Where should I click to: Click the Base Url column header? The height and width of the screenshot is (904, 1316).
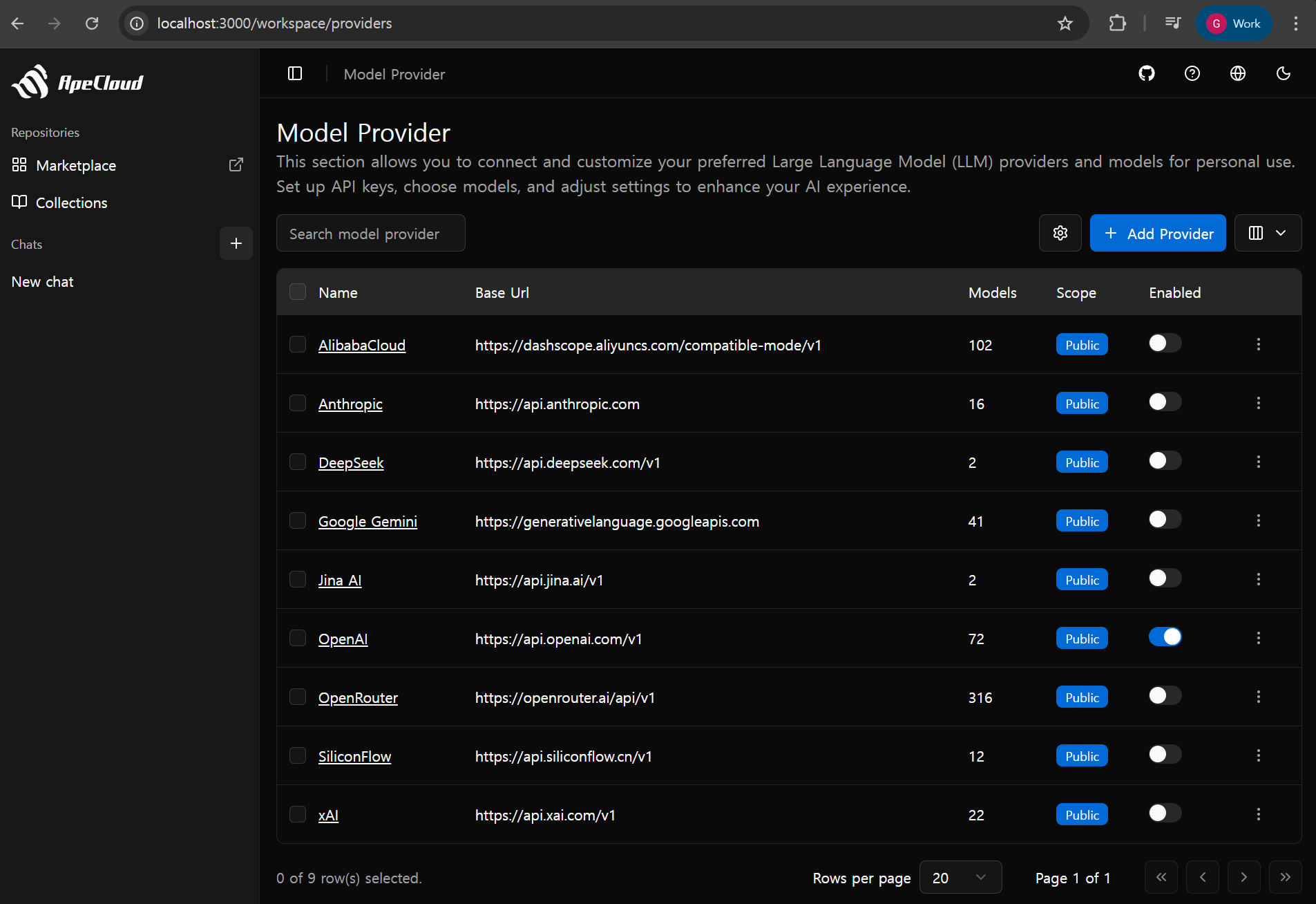pos(502,292)
